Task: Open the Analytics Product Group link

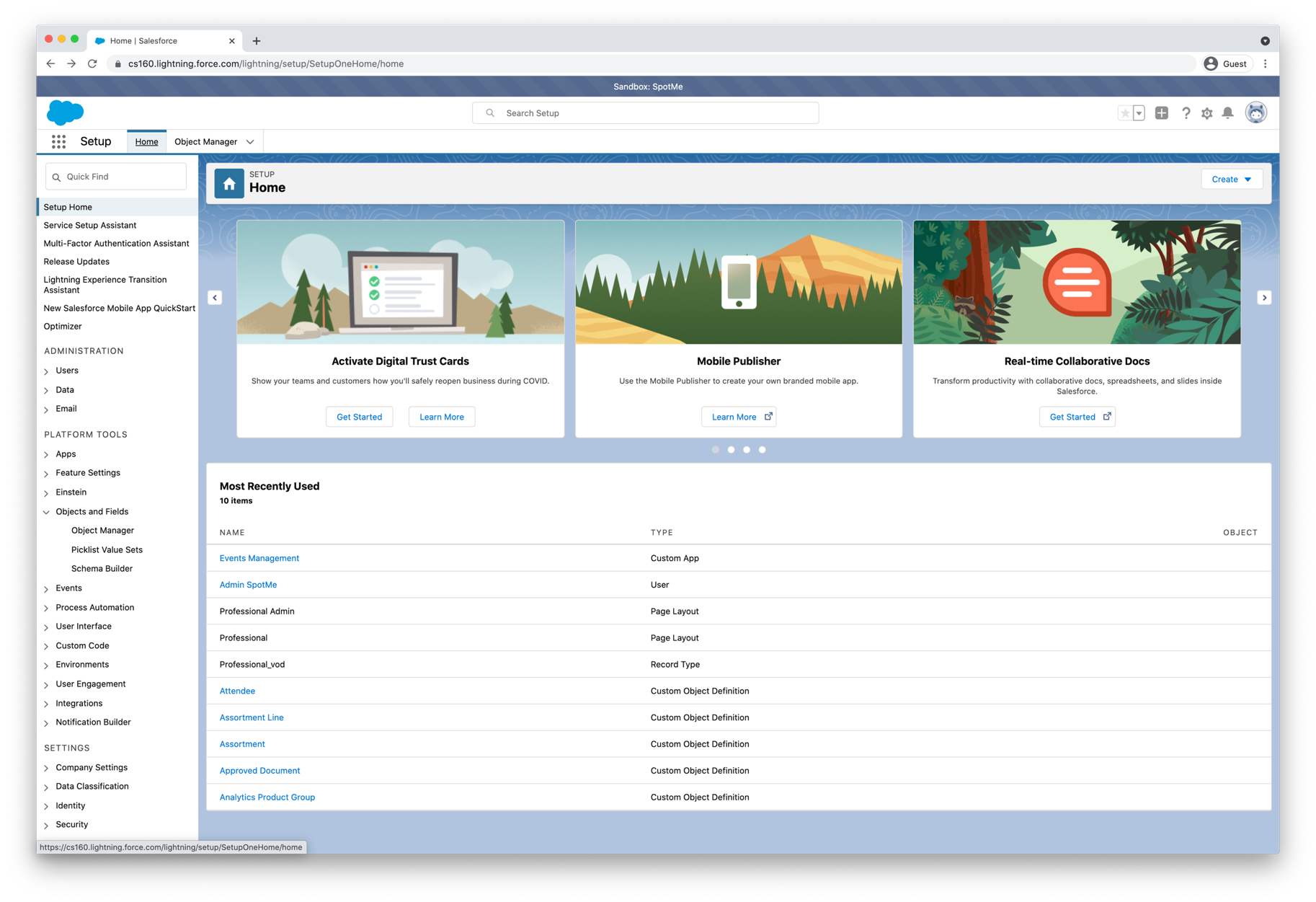Action: [267, 797]
